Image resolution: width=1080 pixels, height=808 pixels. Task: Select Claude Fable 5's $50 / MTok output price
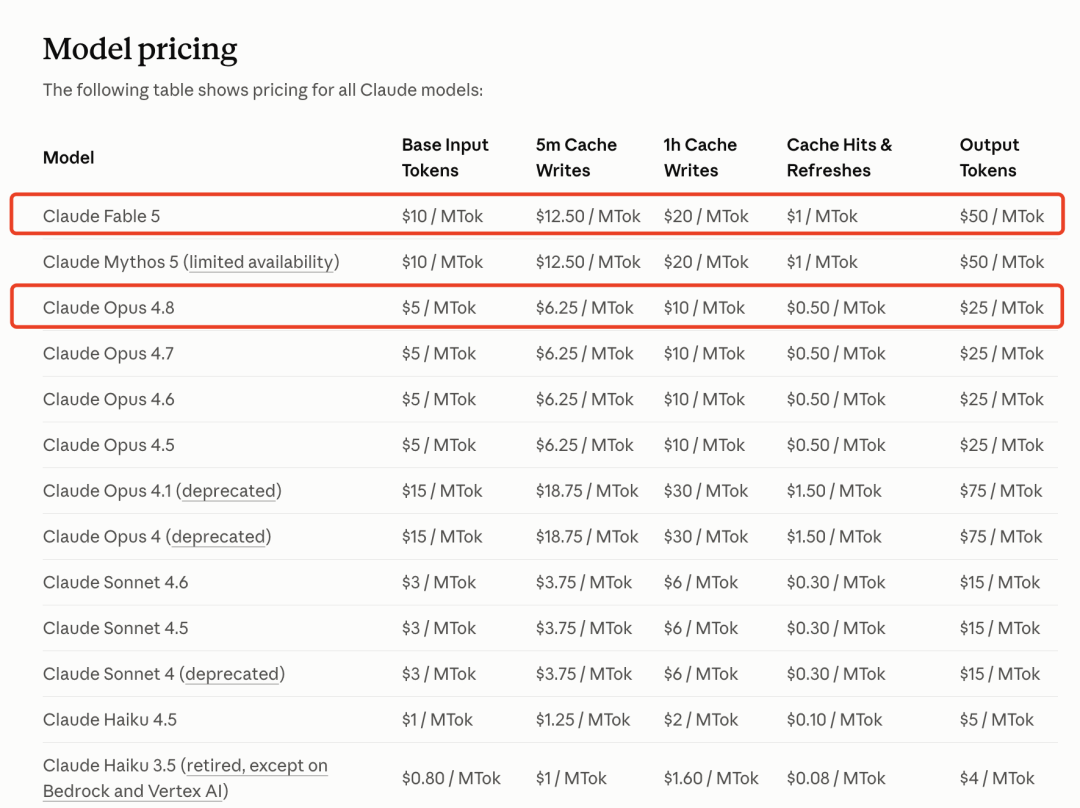point(1001,216)
